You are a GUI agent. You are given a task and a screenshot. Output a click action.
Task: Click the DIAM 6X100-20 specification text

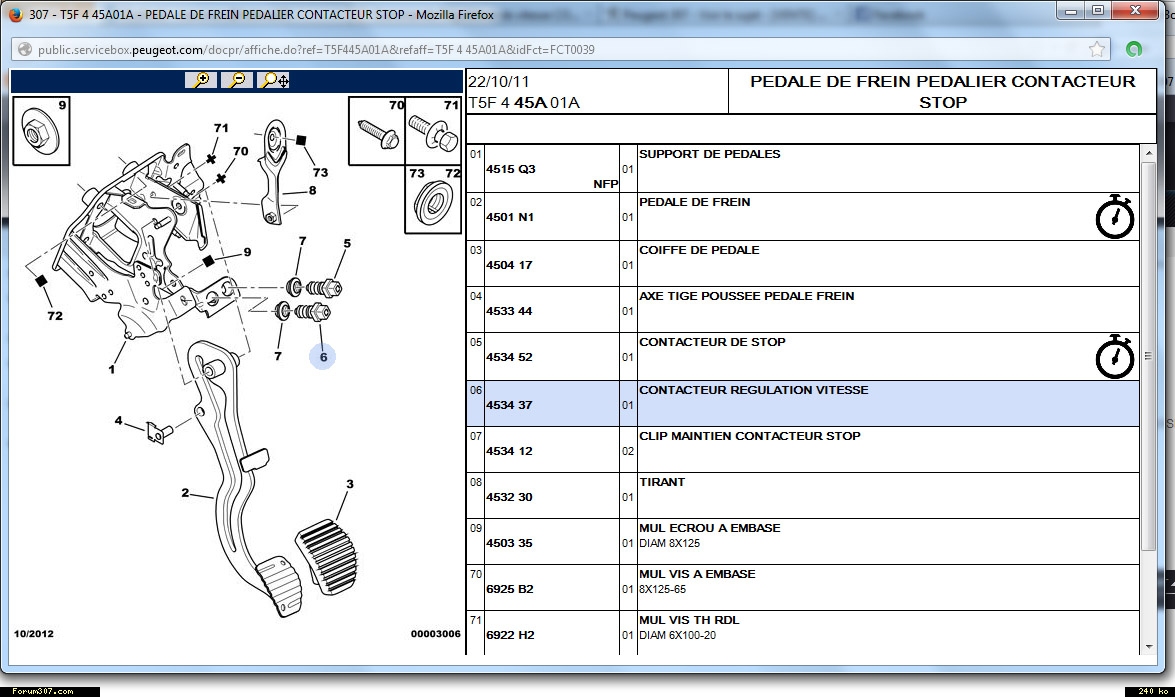point(677,636)
